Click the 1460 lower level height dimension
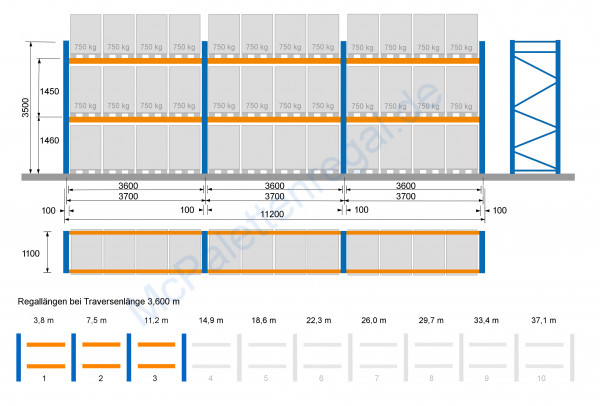This screenshot has width=600, height=406. pos(50,140)
